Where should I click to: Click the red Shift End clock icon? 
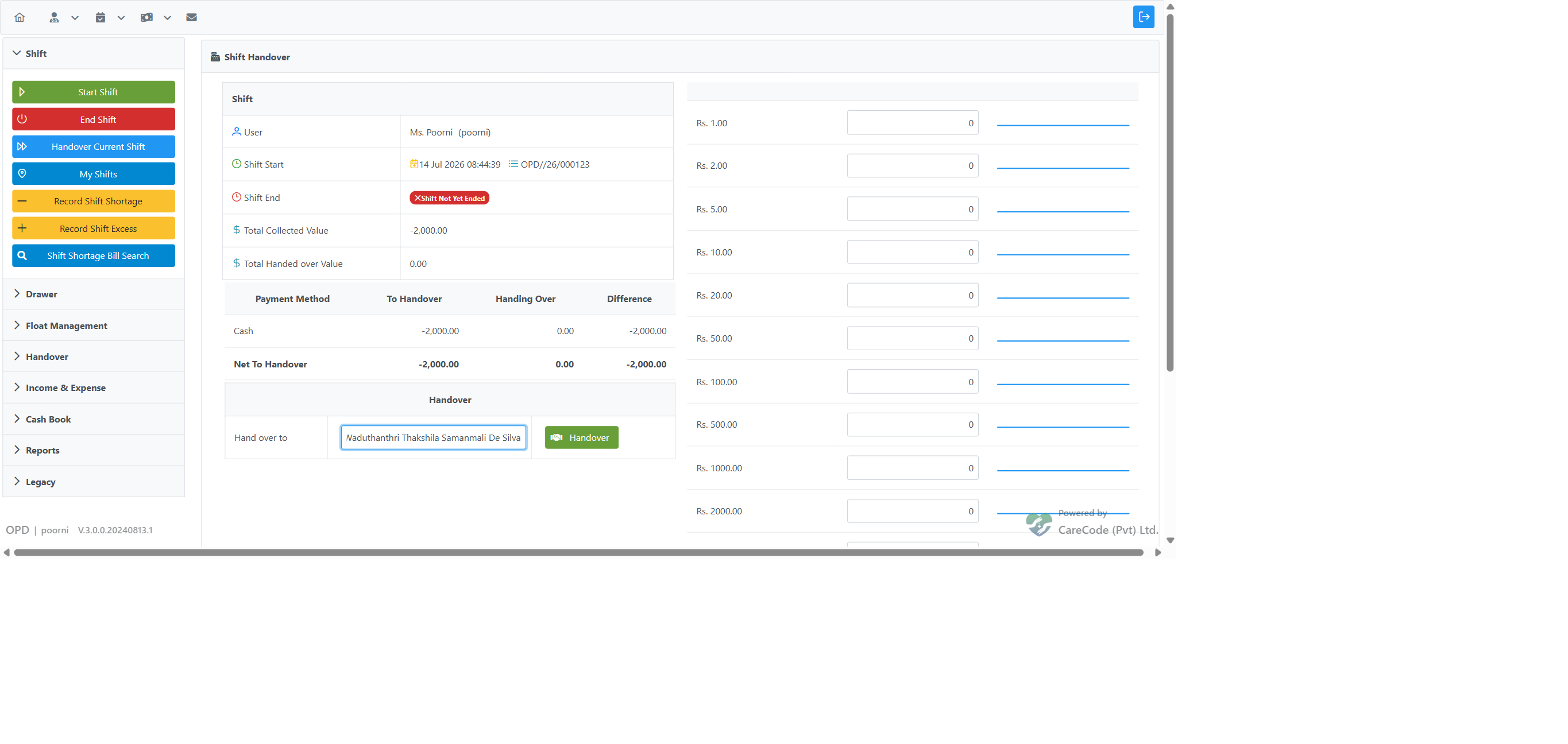click(237, 197)
